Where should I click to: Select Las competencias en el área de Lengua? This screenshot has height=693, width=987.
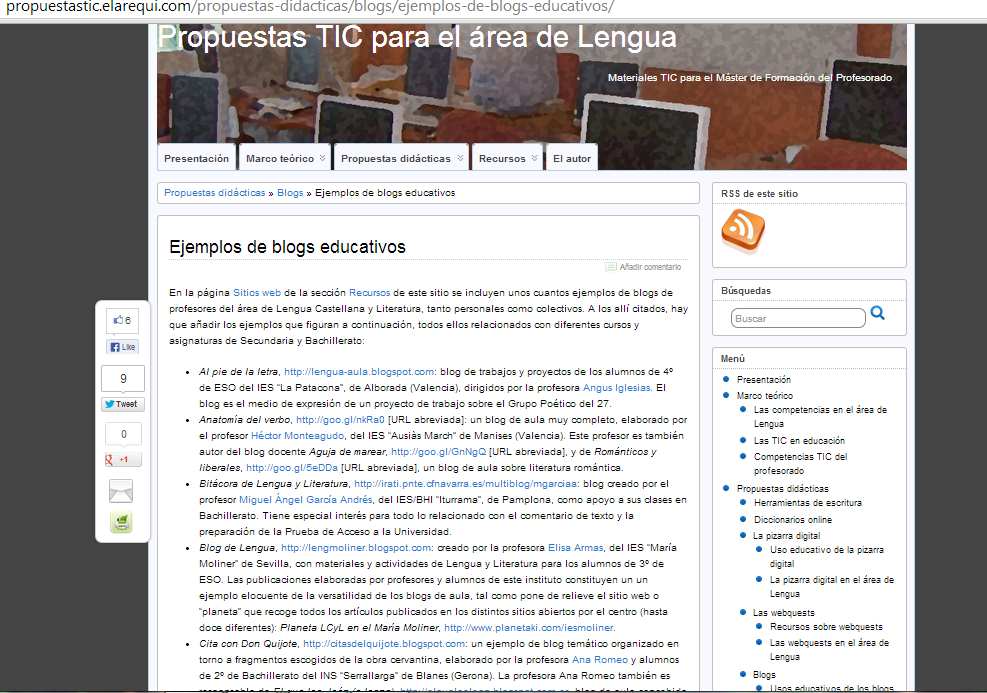[820, 417]
